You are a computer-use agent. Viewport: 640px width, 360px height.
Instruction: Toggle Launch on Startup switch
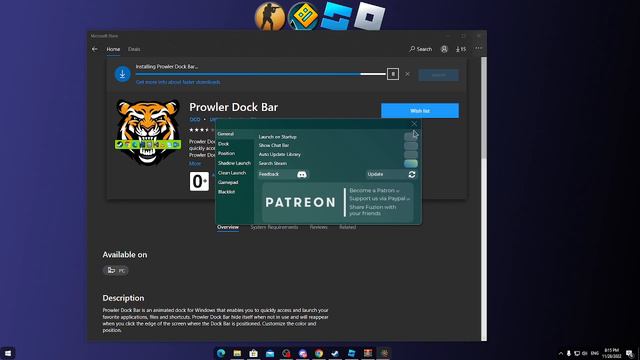pyautogui.click(x=411, y=137)
